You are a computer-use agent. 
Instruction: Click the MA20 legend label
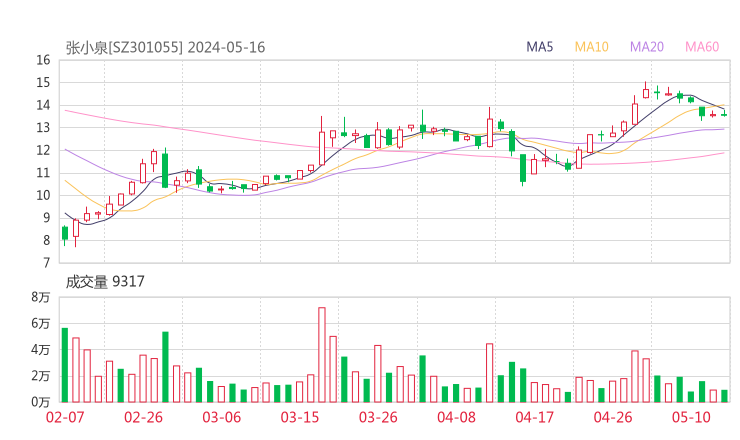coord(647,47)
